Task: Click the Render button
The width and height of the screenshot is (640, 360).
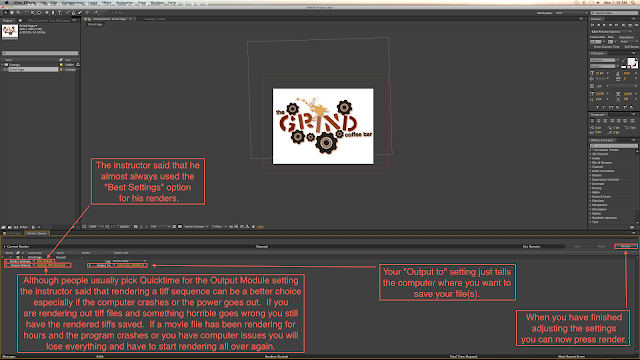Action: (626, 246)
